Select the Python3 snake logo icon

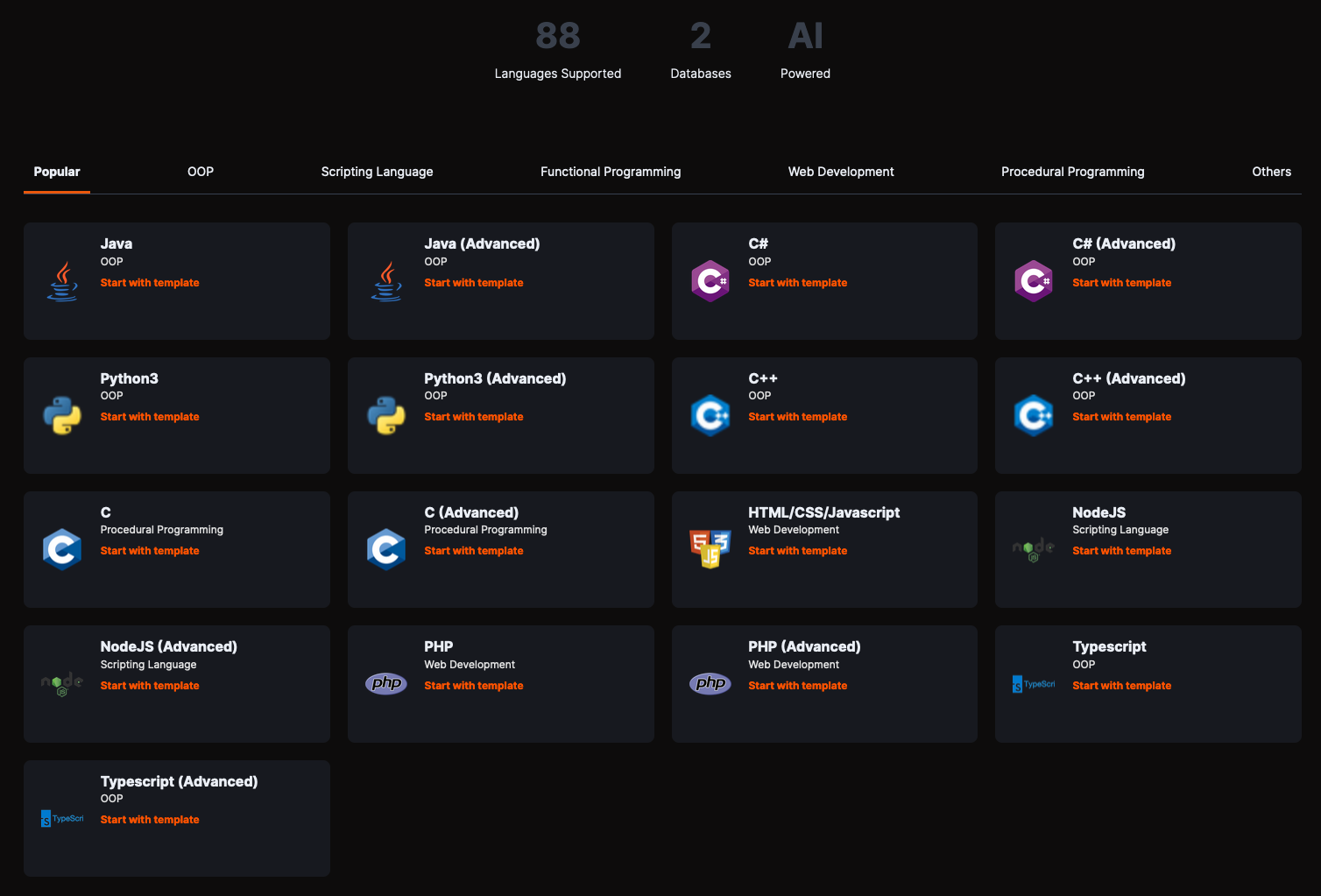click(x=62, y=415)
